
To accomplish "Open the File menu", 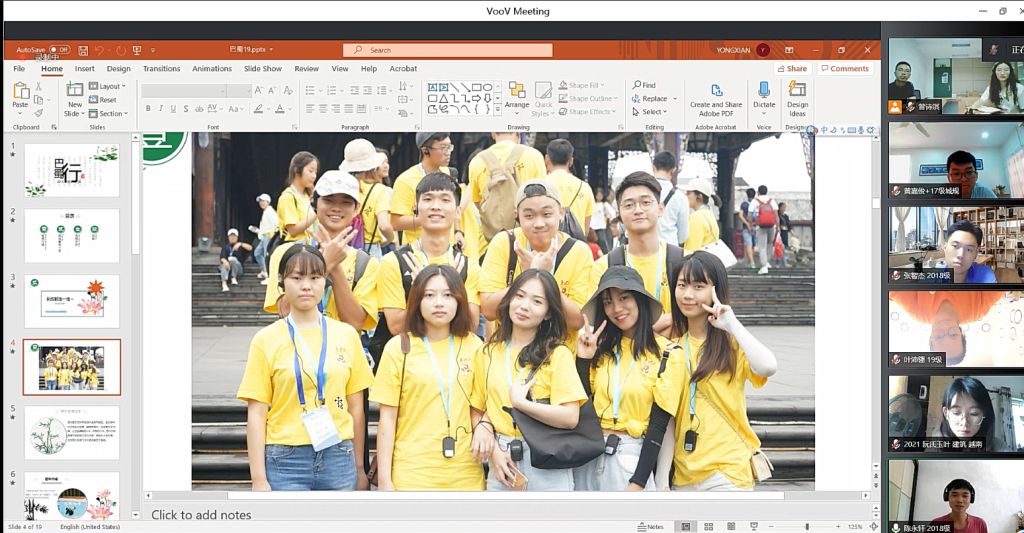I will pos(20,69).
